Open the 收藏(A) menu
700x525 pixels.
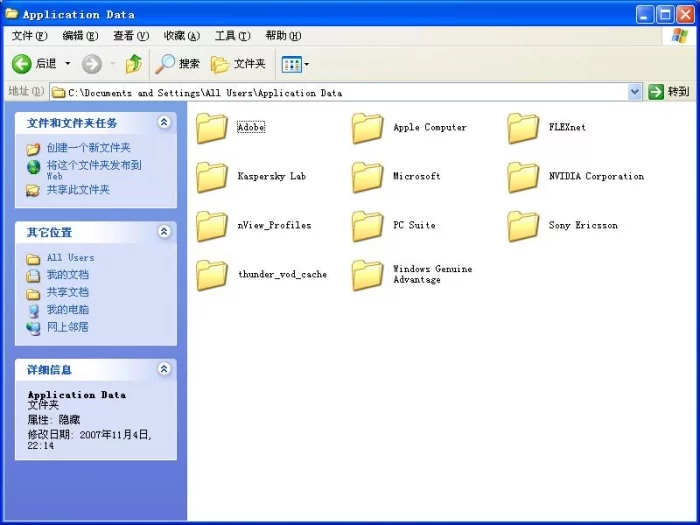pos(182,36)
